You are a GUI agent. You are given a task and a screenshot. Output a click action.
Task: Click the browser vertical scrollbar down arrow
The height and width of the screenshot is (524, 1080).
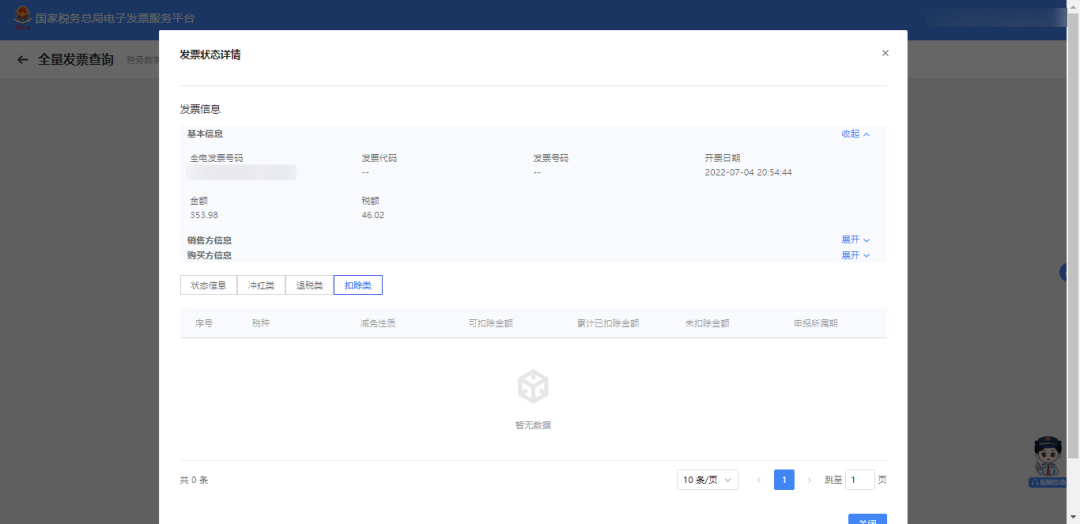point(1074,518)
